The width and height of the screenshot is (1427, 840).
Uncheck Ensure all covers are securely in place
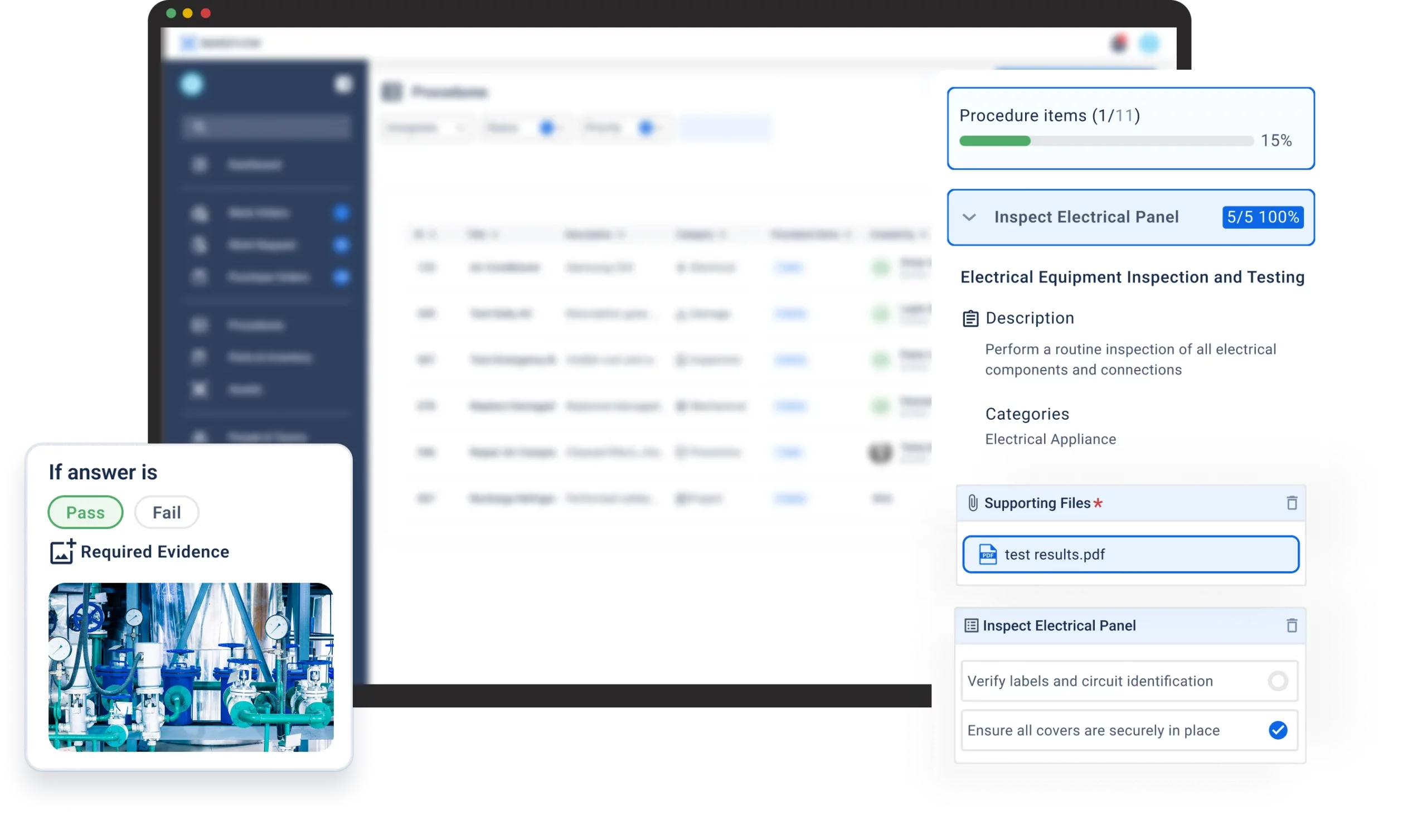tap(1277, 730)
